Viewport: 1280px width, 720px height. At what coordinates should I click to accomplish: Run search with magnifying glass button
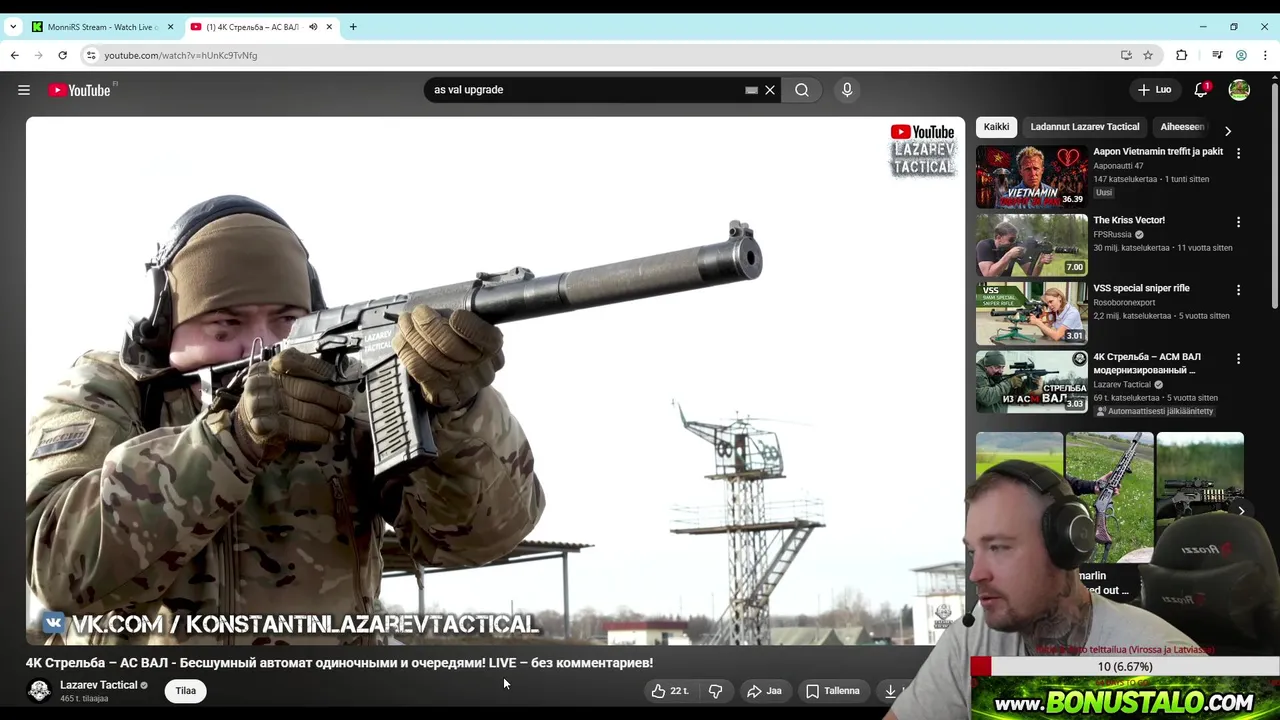click(x=802, y=90)
